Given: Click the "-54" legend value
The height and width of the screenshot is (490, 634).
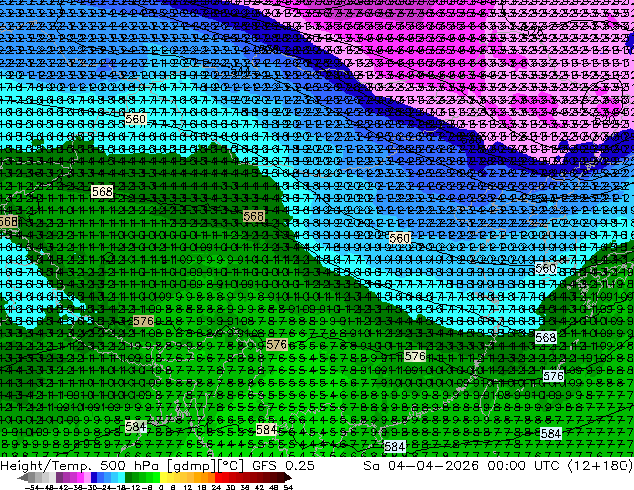Looking at the screenshot, I should (32, 488).
